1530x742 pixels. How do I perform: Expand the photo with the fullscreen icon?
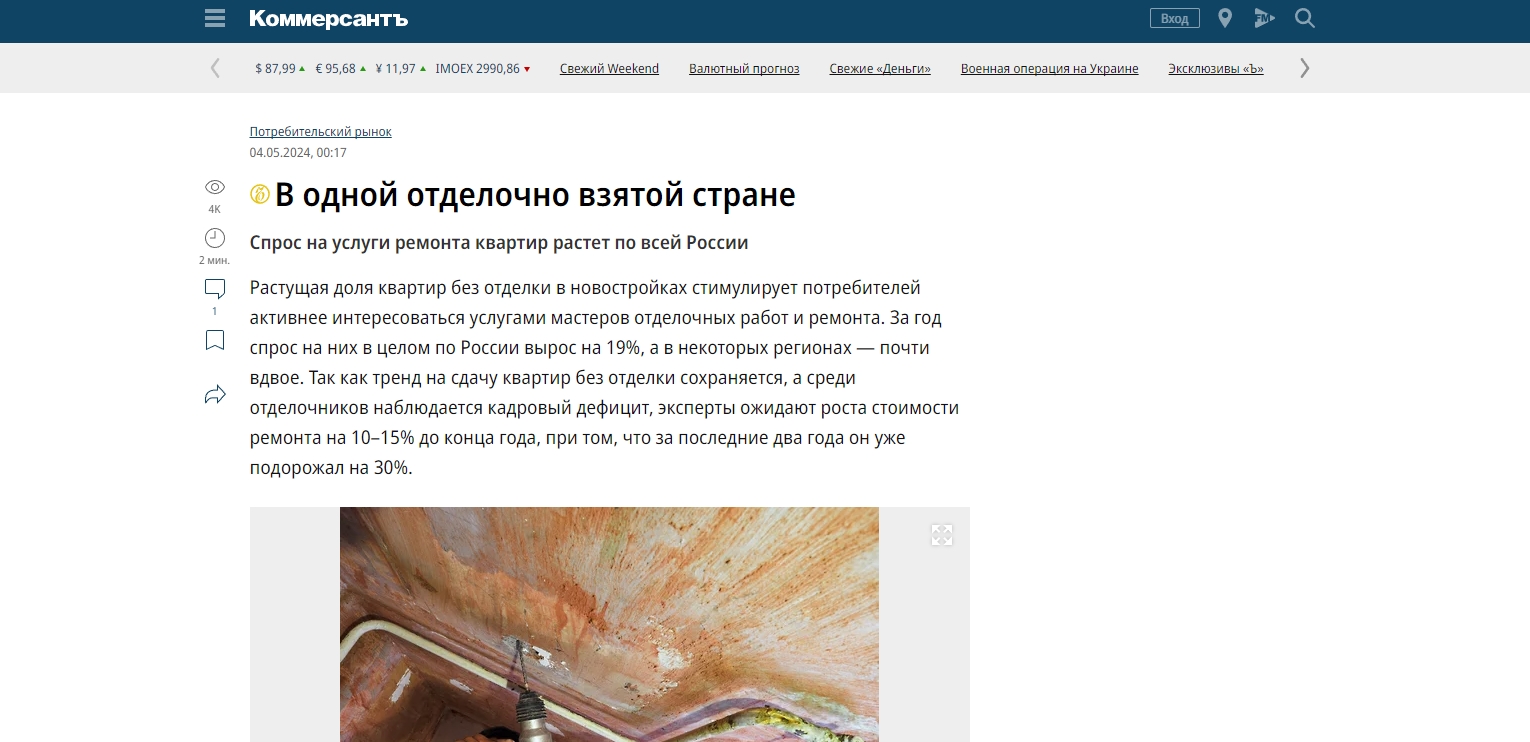click(941, 535)
